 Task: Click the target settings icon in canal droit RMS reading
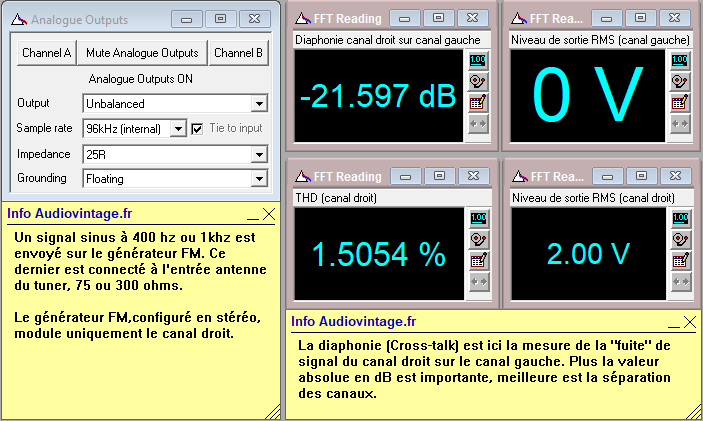pyautogui.click(x=681, y=239)
